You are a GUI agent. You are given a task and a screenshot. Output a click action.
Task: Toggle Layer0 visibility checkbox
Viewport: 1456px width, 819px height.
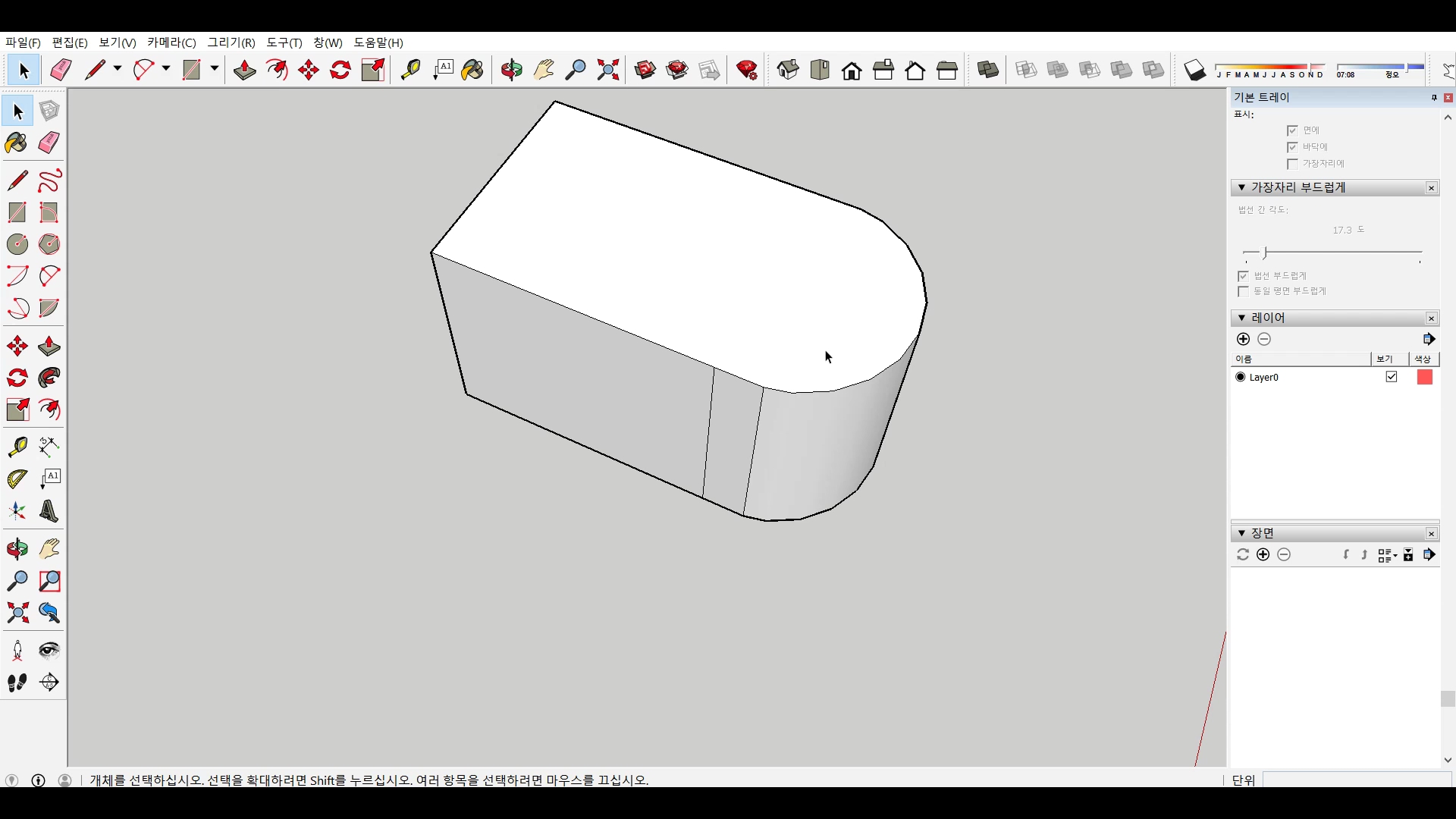tap(1391, 377)
